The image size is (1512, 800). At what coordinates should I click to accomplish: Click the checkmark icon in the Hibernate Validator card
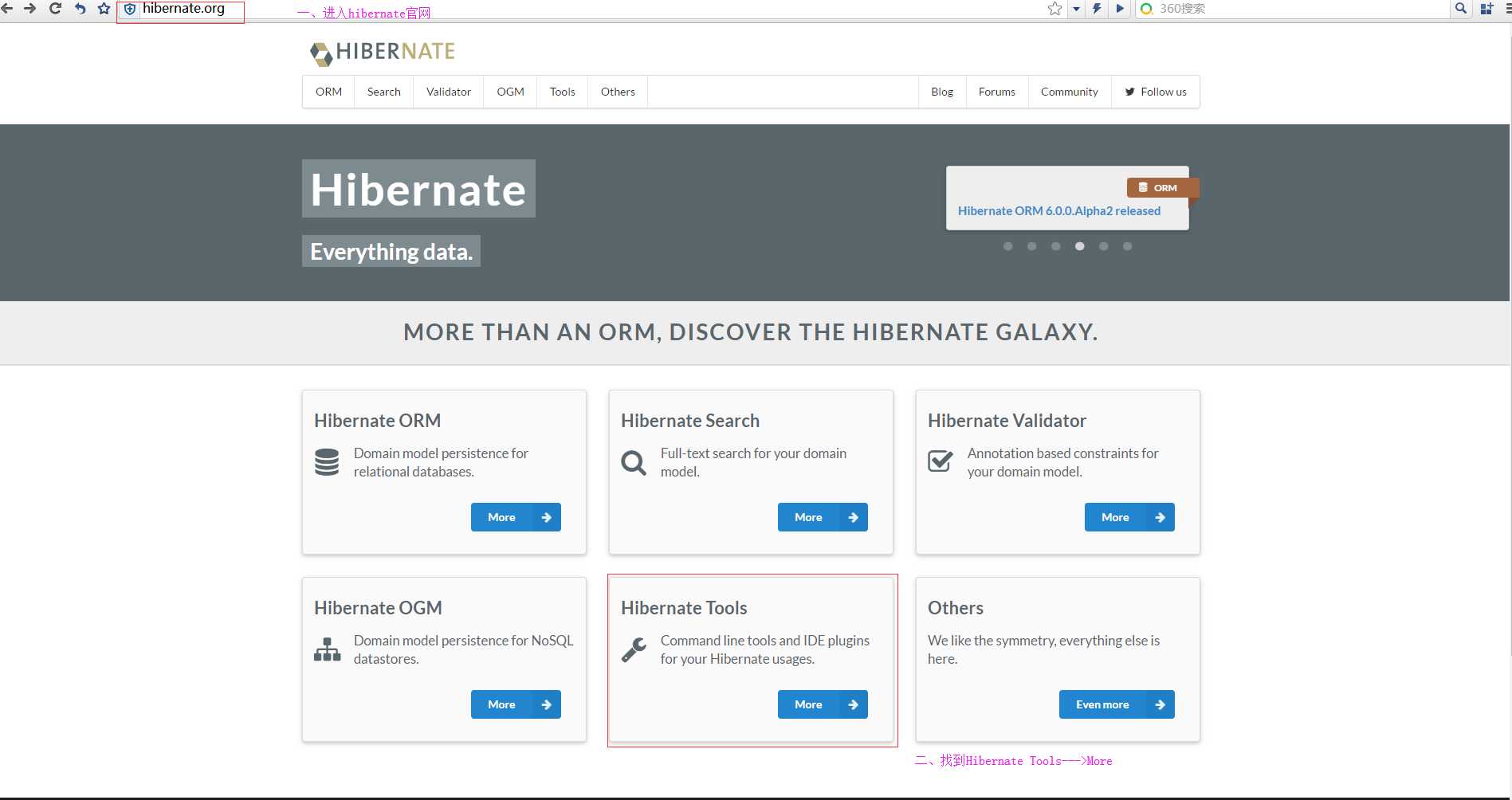pos(941,461)
